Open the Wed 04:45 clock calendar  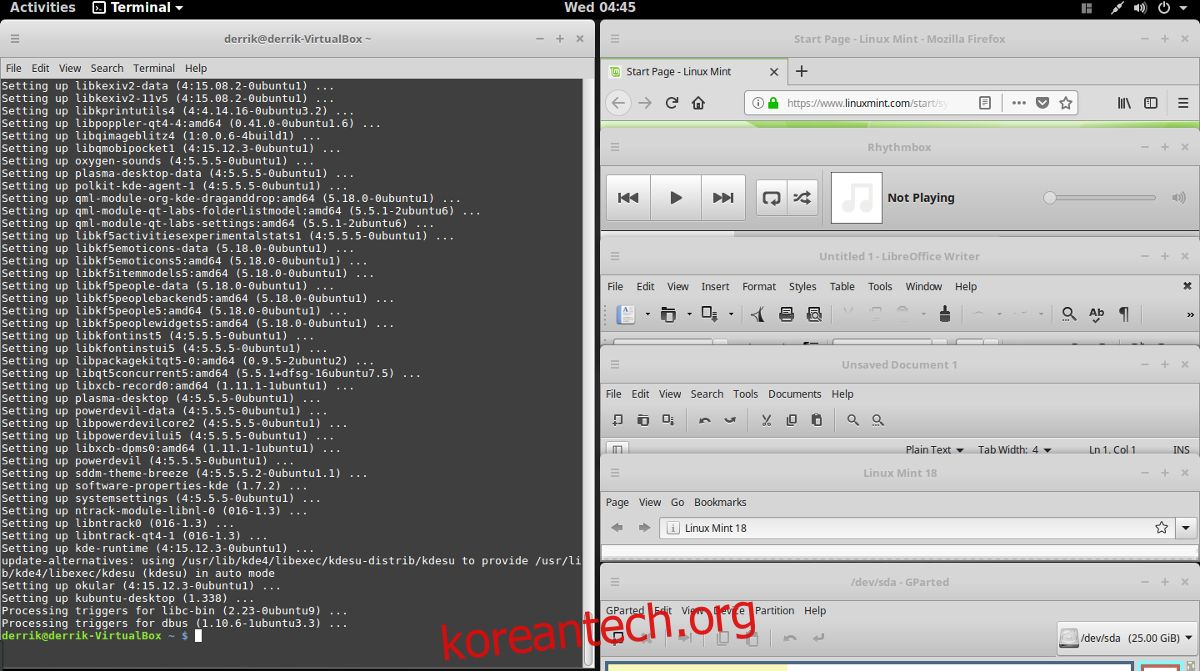pos(600,8)
